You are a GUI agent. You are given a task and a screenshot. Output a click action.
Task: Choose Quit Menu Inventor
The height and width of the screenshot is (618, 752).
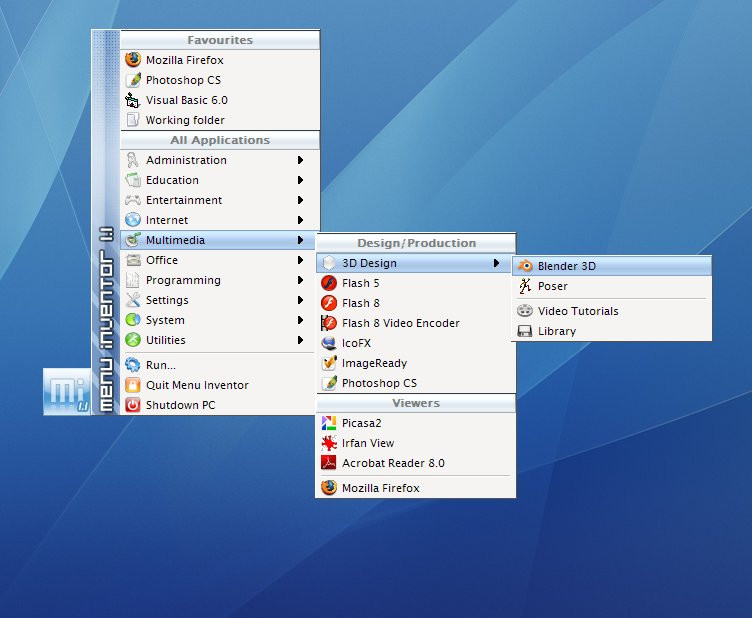tap(218, 385)
